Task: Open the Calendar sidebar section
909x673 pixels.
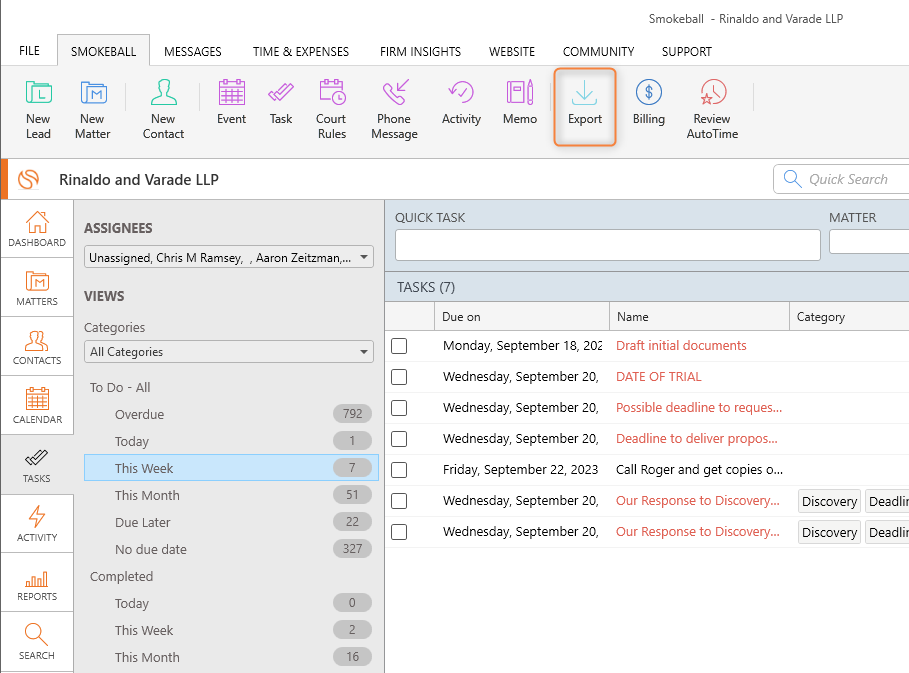Action: click(37, 405)
